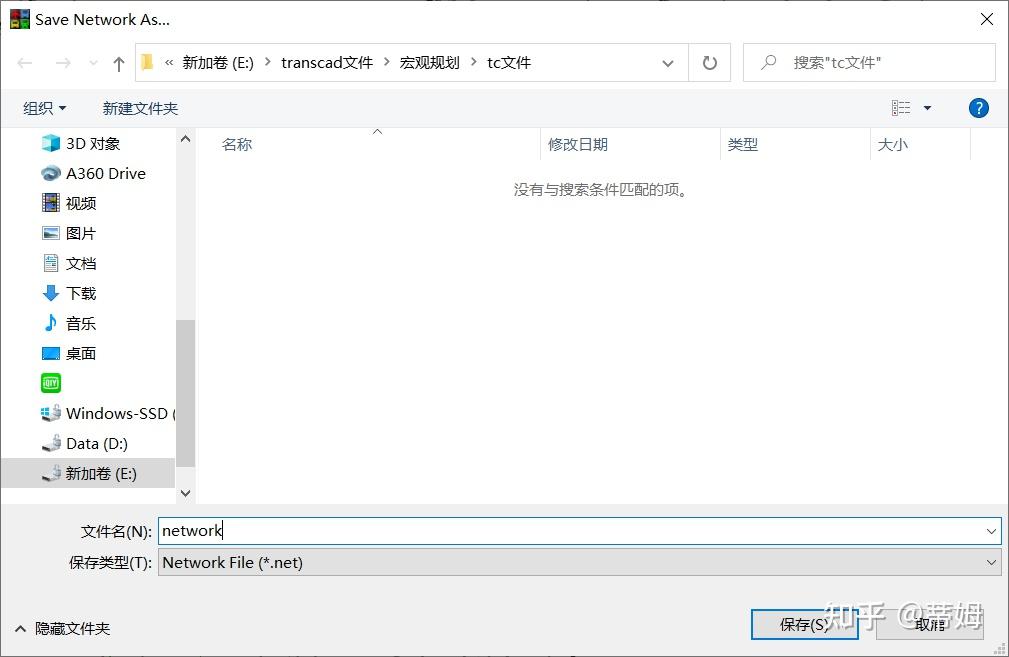The width and height of the screenshot is (1009, 657).
Task: Expand the address bar path dropdown arrow
Action: click(x=667, y=62)
